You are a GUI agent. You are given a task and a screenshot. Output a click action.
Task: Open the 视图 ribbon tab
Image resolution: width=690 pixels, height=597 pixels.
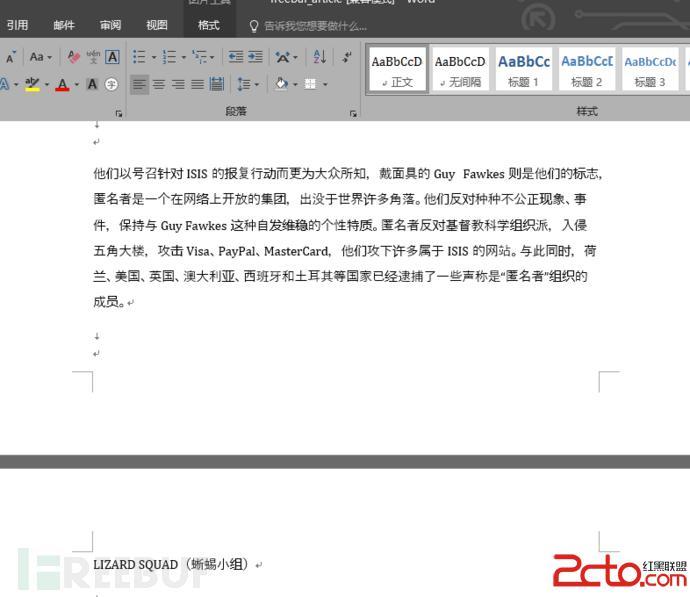[x=157, y=25]
